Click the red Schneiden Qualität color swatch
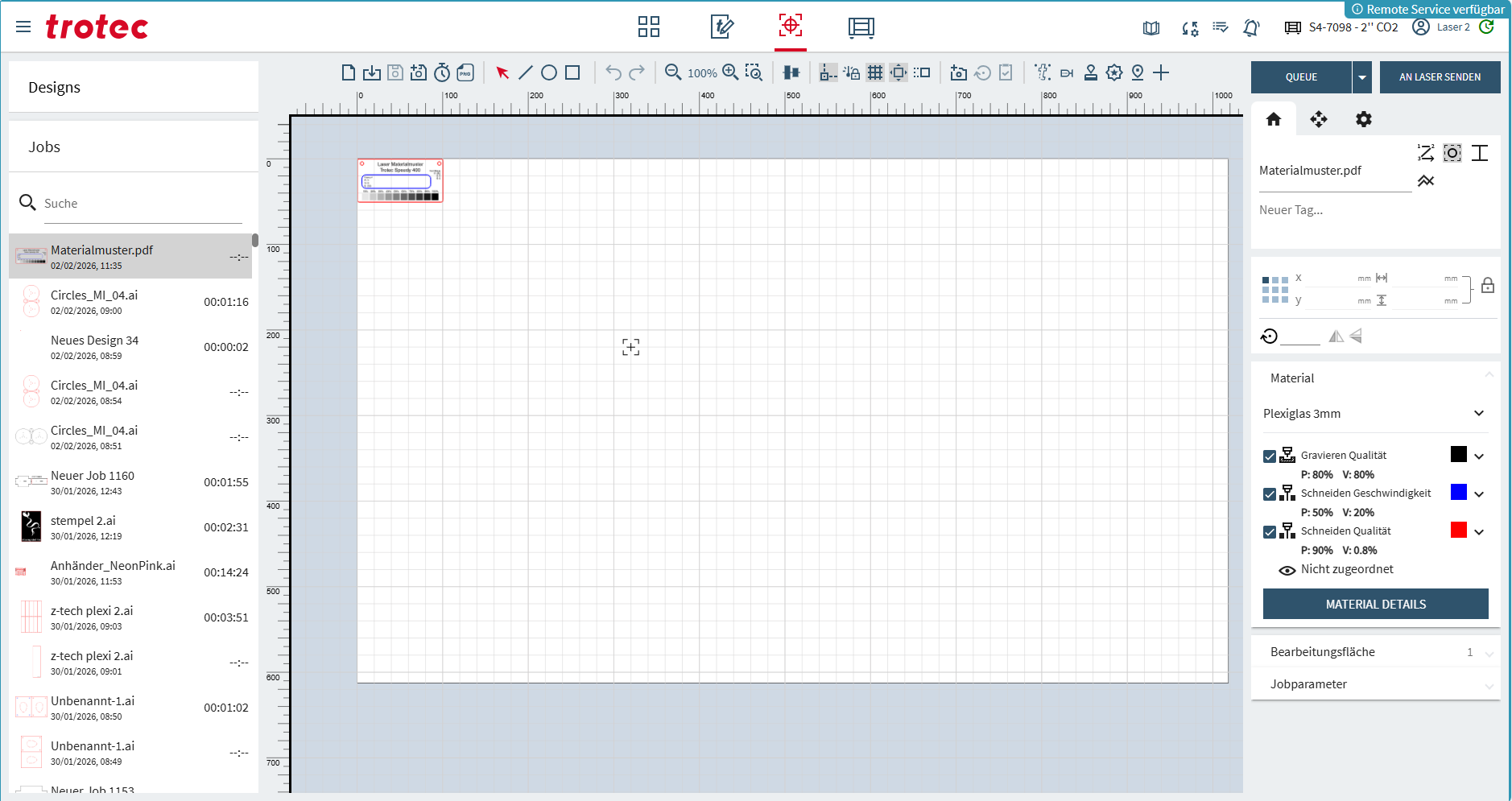1512x801 pixels. coord(1458,531)
